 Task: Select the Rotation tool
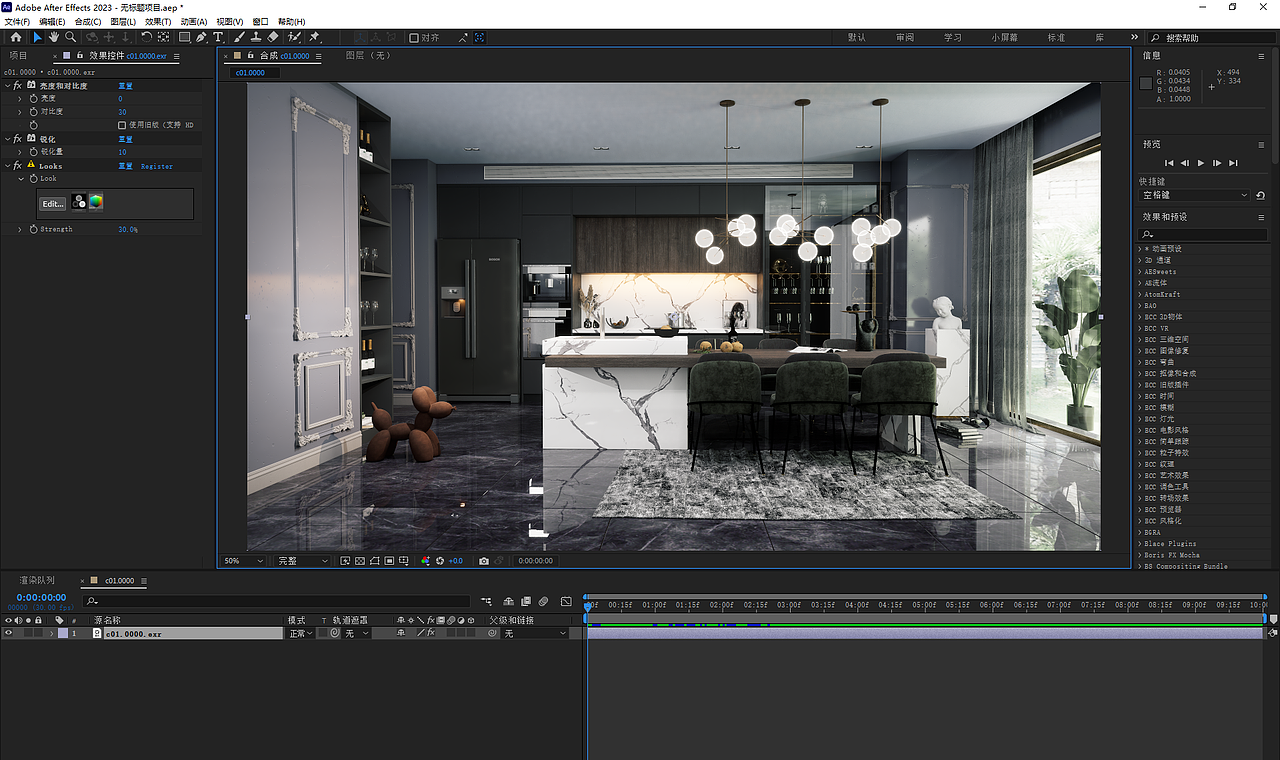point(146,37)
